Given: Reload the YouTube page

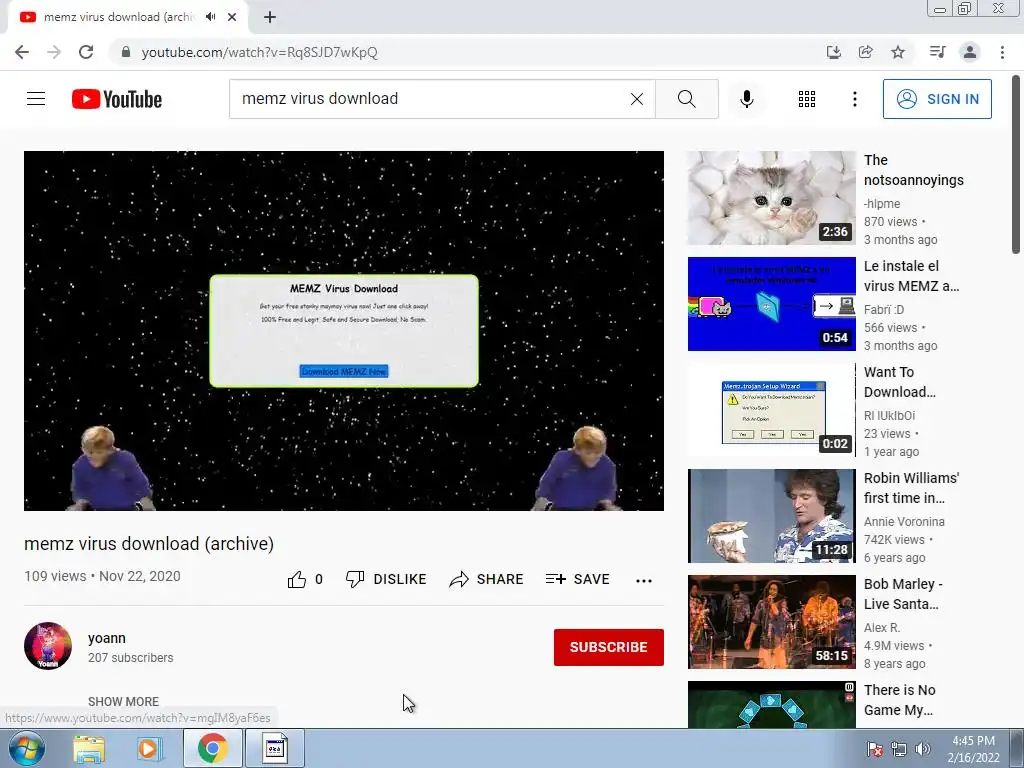Looking at the screenshot, I should pyautogui.click(x=86, y=52).
